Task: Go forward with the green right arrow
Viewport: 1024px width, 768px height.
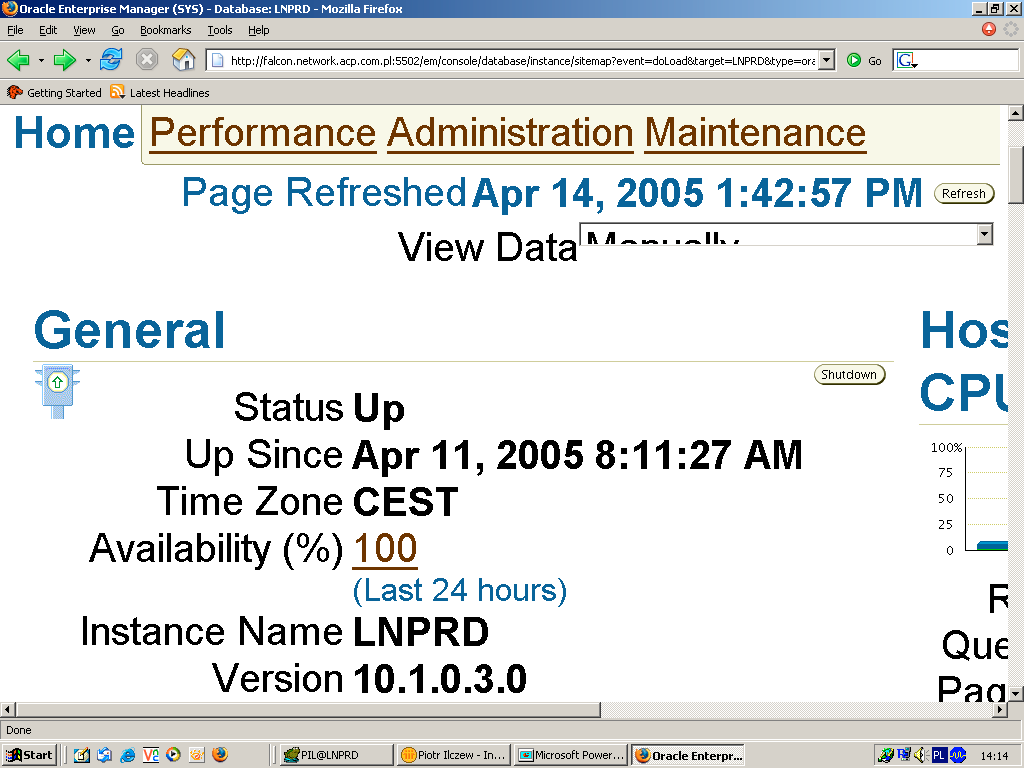Action: click(x=64, y=61)
